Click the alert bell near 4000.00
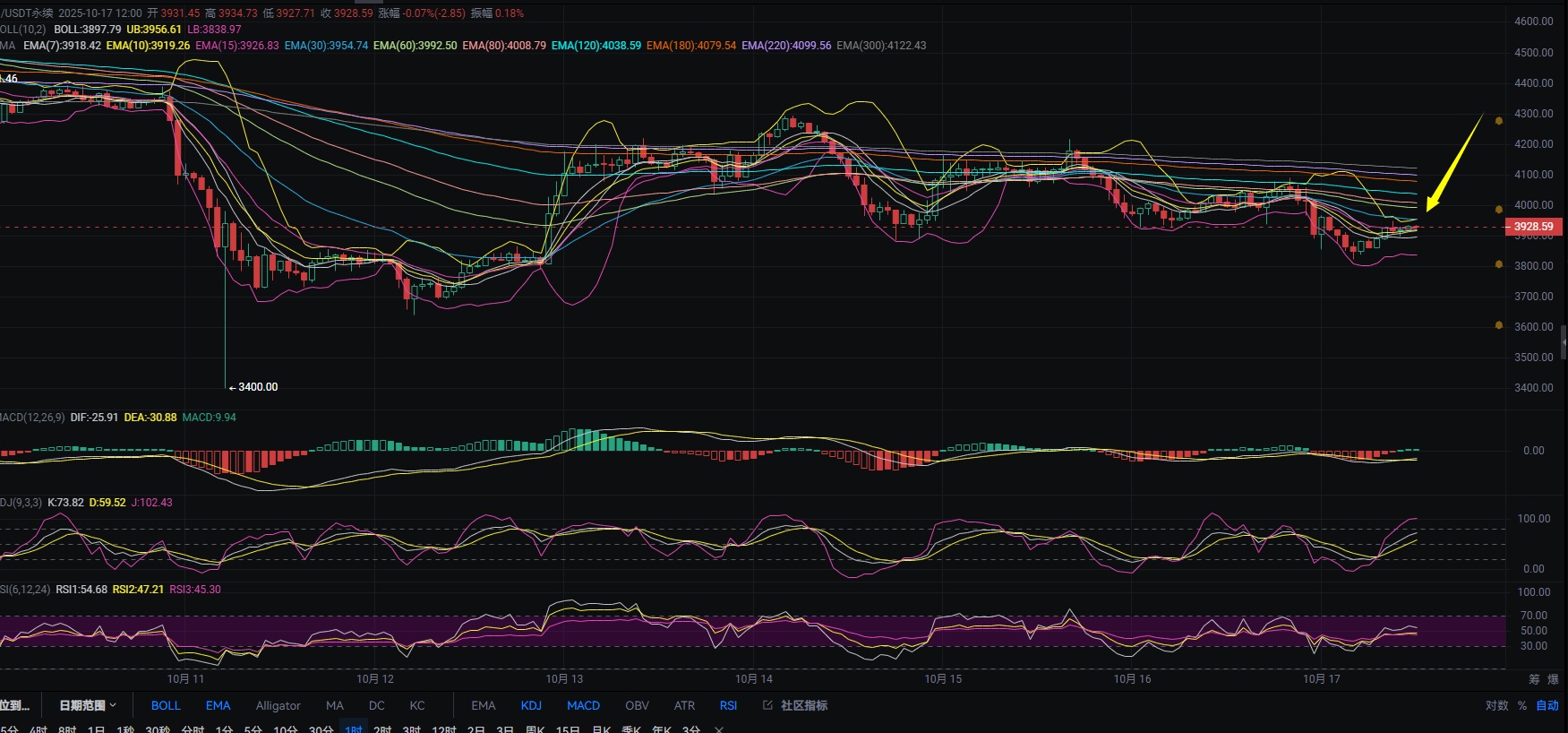Viewport: 1568px width, 733px height. (x=1499, y=209)
